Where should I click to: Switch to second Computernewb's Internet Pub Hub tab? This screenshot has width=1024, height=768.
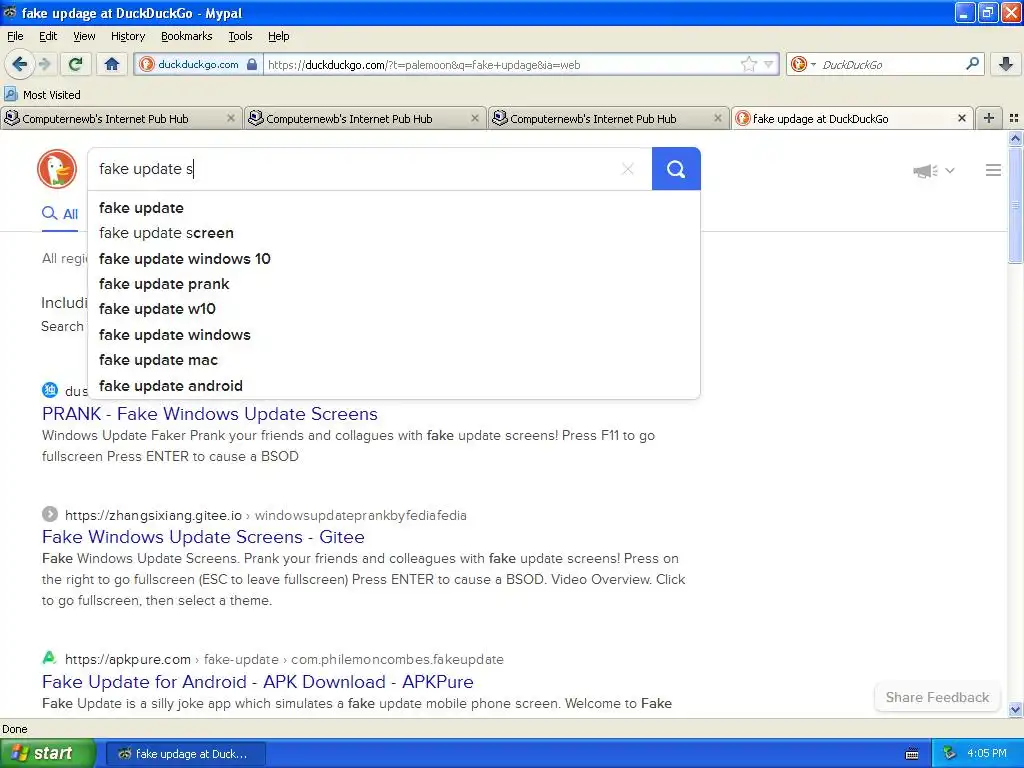pos(365,118)
